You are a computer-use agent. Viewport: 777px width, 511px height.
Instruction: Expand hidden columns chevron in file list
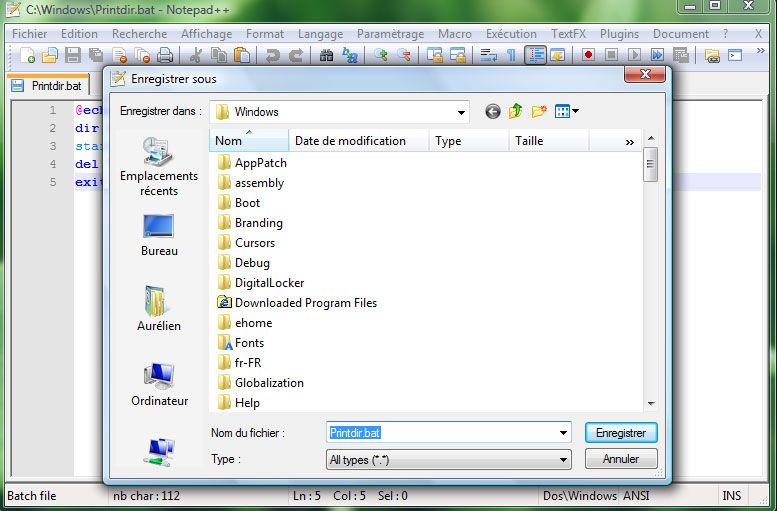[x=629, y=142]
